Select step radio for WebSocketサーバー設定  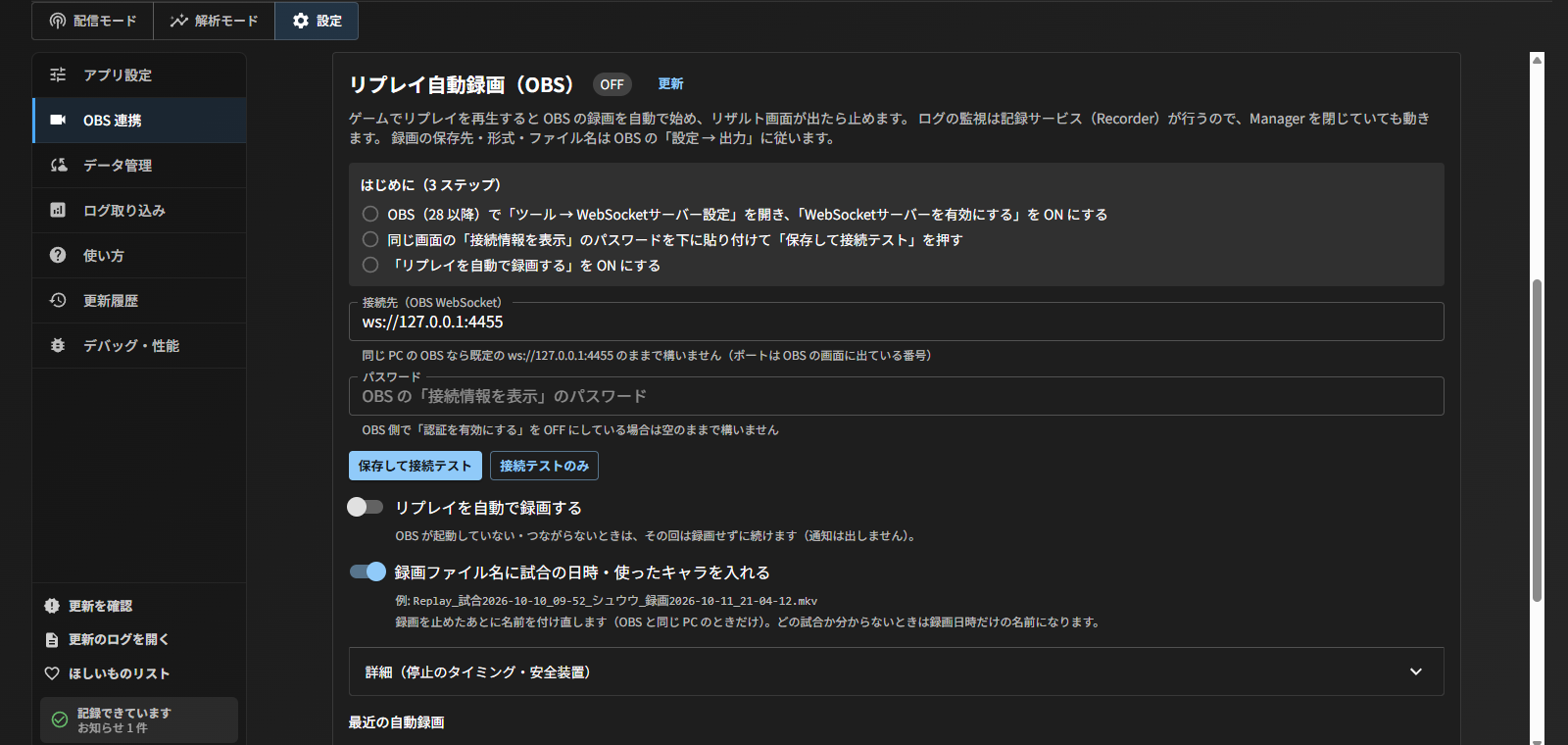(370, 214)
